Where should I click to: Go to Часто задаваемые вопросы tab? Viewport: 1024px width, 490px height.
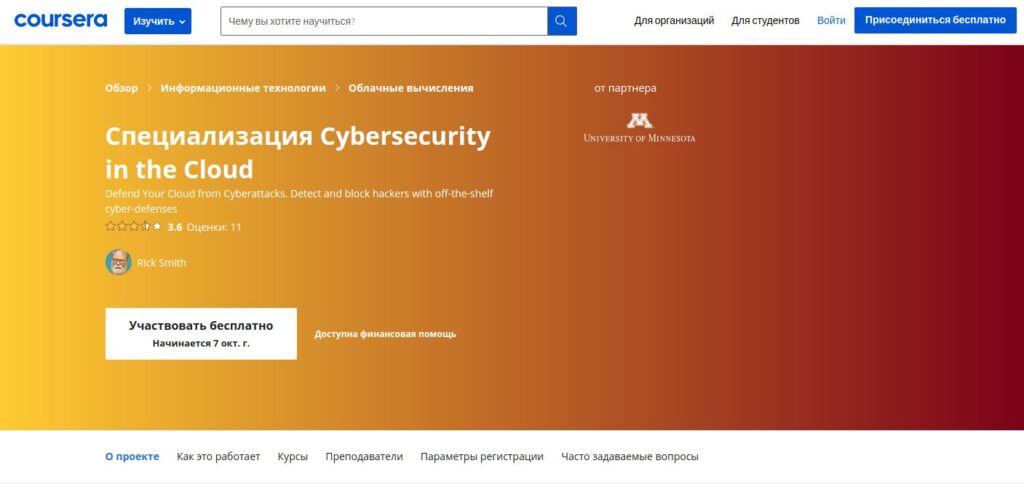tap(630, 457)
